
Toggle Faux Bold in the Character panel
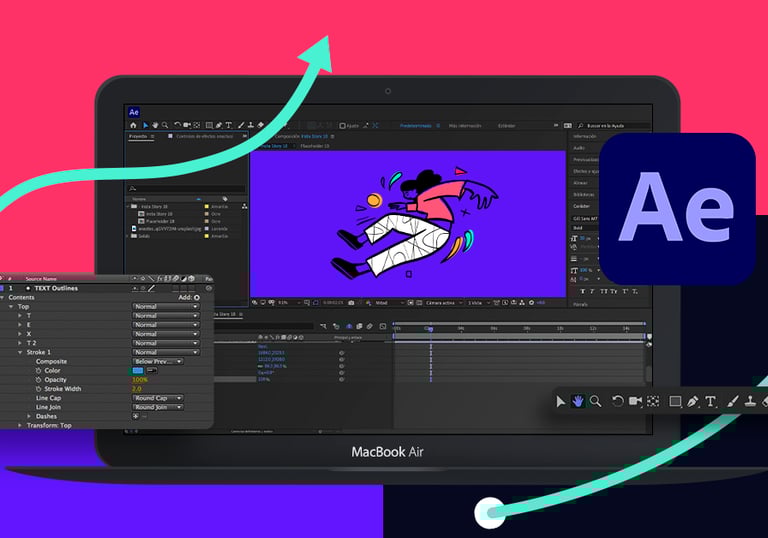pyautogui.click(x=582, y=292)
